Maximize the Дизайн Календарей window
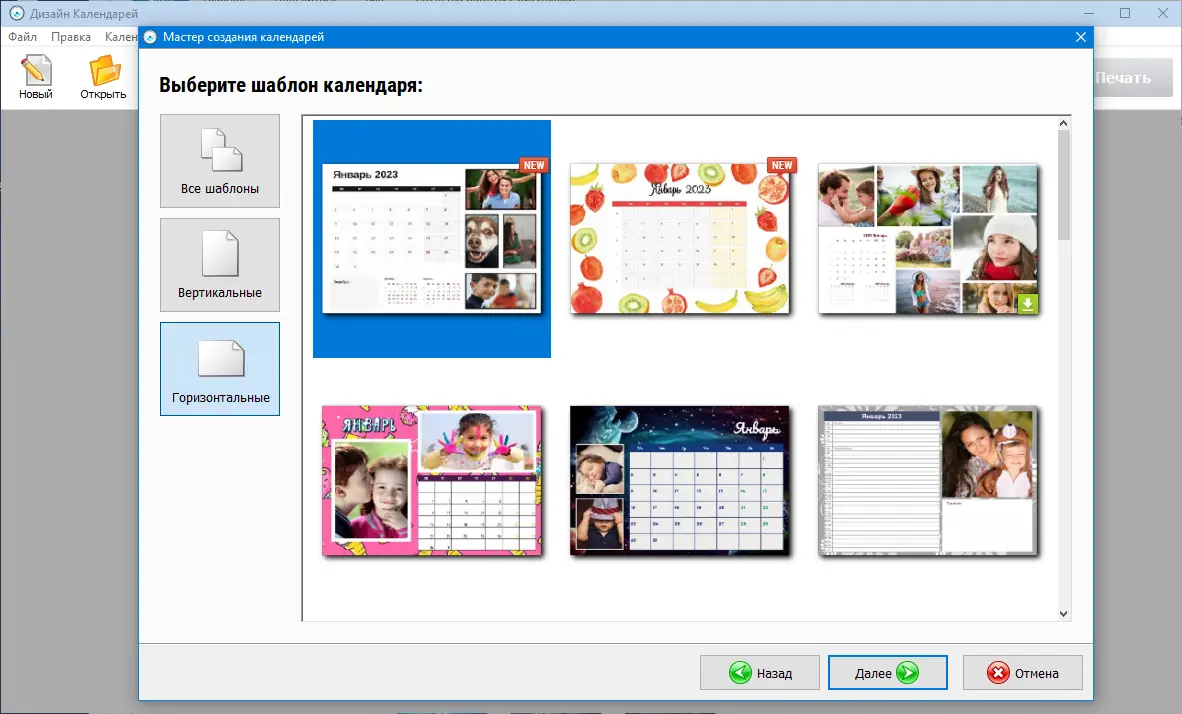The image size is (1182, 714). pyautogui.click(x=1125, y=13)
